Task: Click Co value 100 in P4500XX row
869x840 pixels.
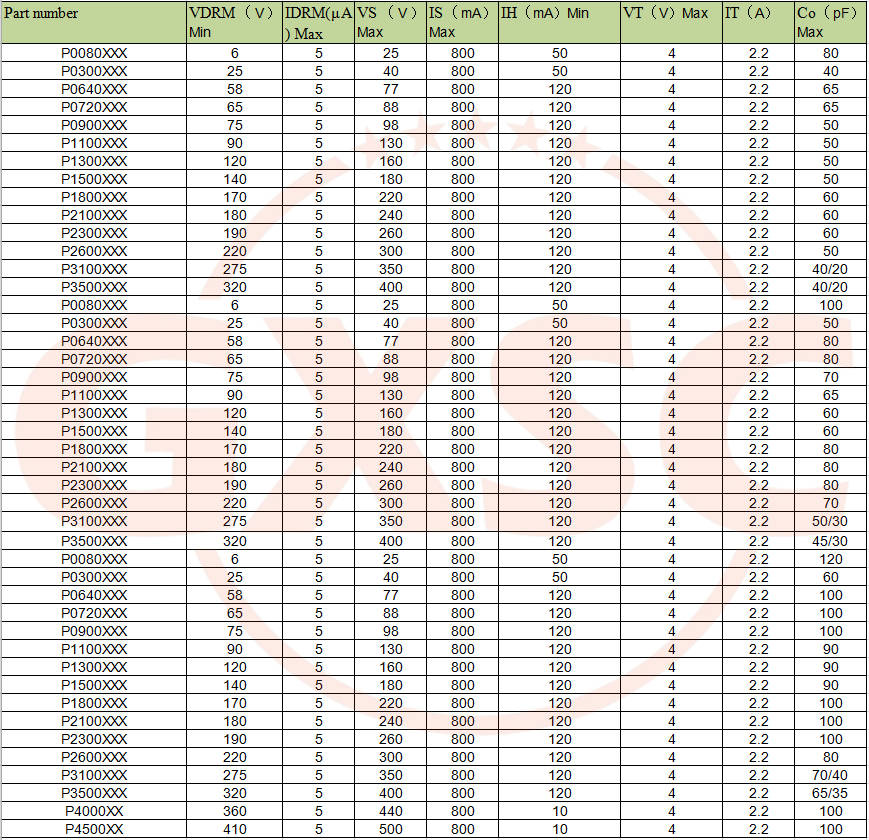Action: (x=831, y=829)
